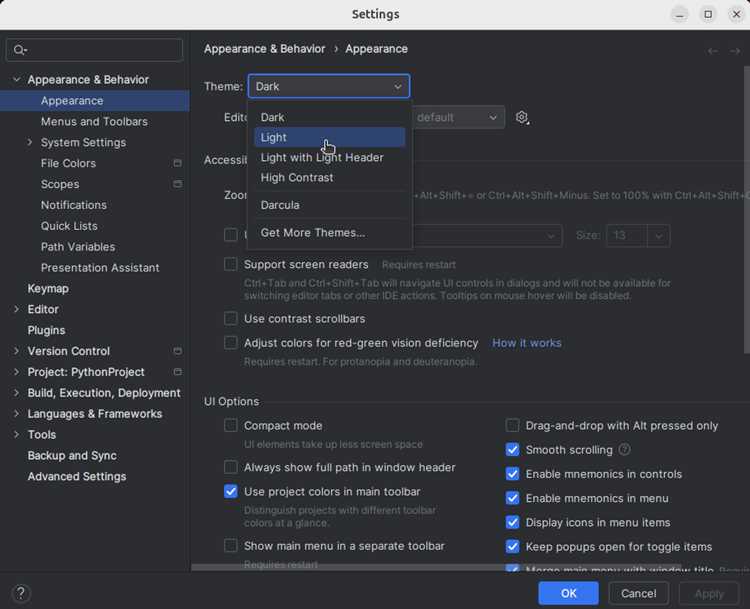The image size is (750, 609).
Task: Expand Version Control tree node
Action: (17, 351)
